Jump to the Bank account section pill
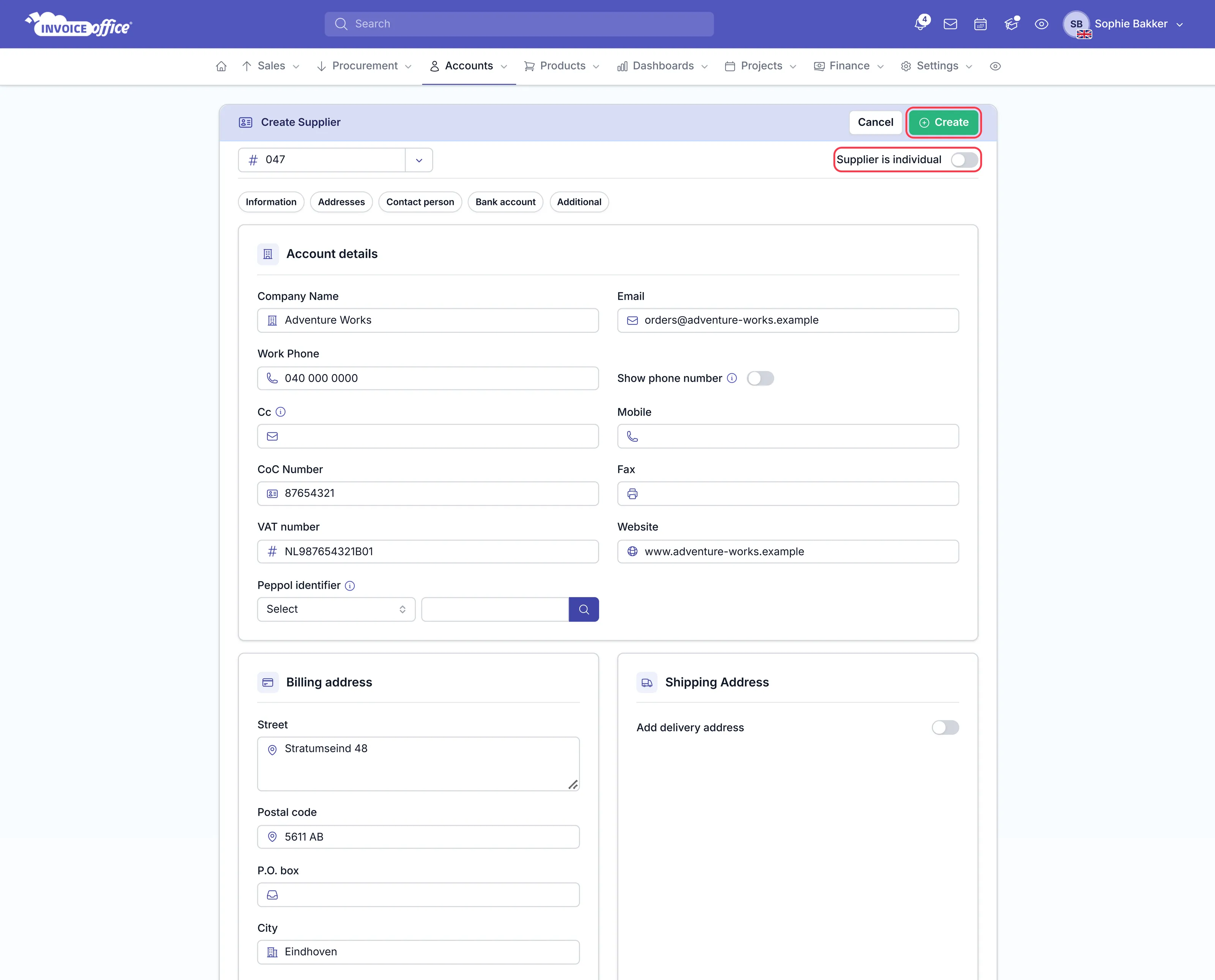The width and height of the screenshot is (1215, 980). pos(505,202)
